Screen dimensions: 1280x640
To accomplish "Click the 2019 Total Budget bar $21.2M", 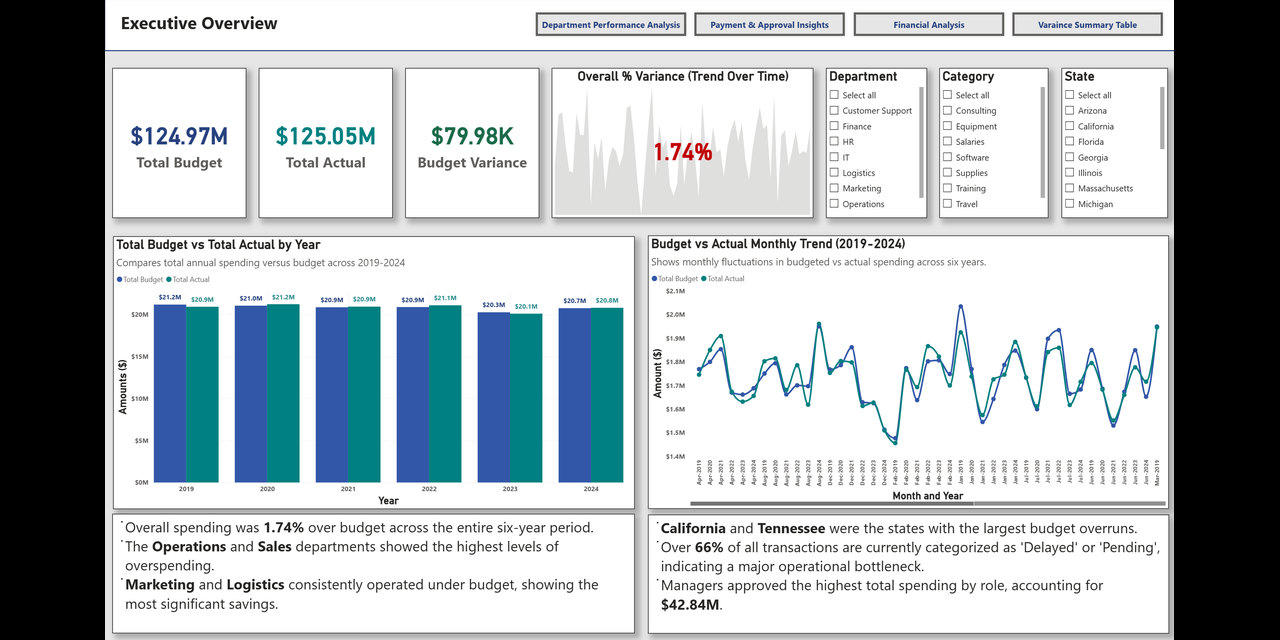I will (170, 394).
